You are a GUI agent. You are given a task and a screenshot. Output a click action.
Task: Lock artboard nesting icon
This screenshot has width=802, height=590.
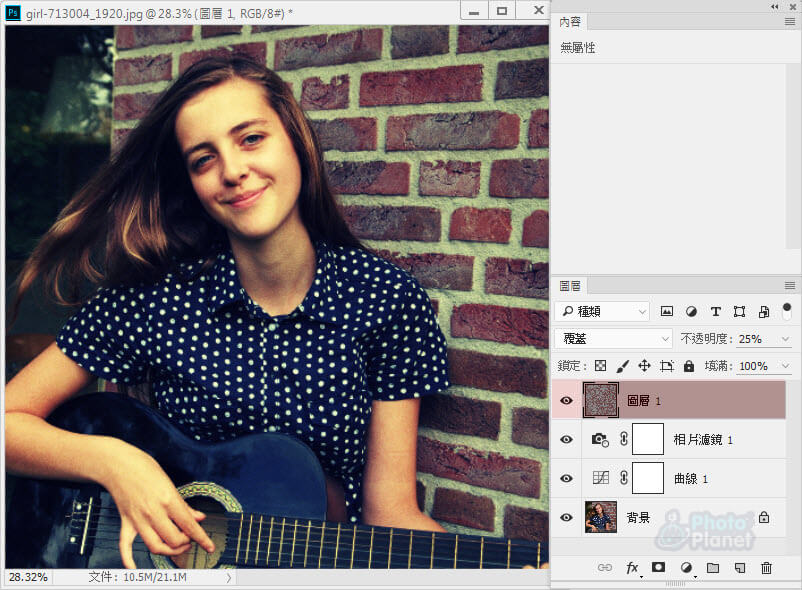coord(666,366)
